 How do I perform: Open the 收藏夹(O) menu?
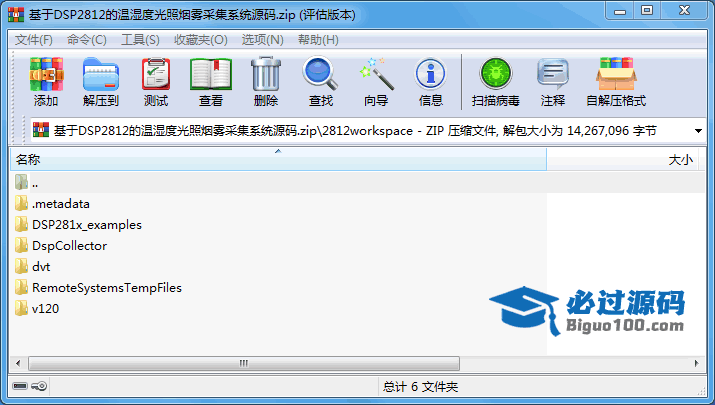pyautogui.click(x=201, y=40)
